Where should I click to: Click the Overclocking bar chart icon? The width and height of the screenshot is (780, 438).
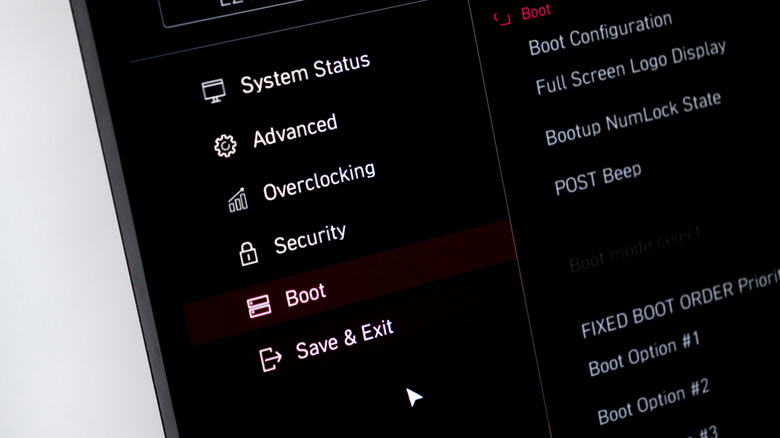coord(238,200)
